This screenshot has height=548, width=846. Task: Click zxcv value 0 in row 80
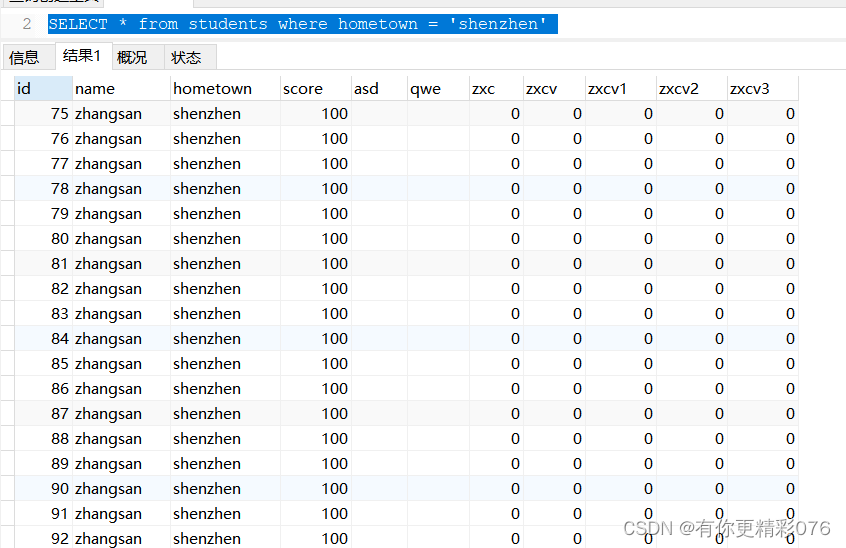coord(555,238)
